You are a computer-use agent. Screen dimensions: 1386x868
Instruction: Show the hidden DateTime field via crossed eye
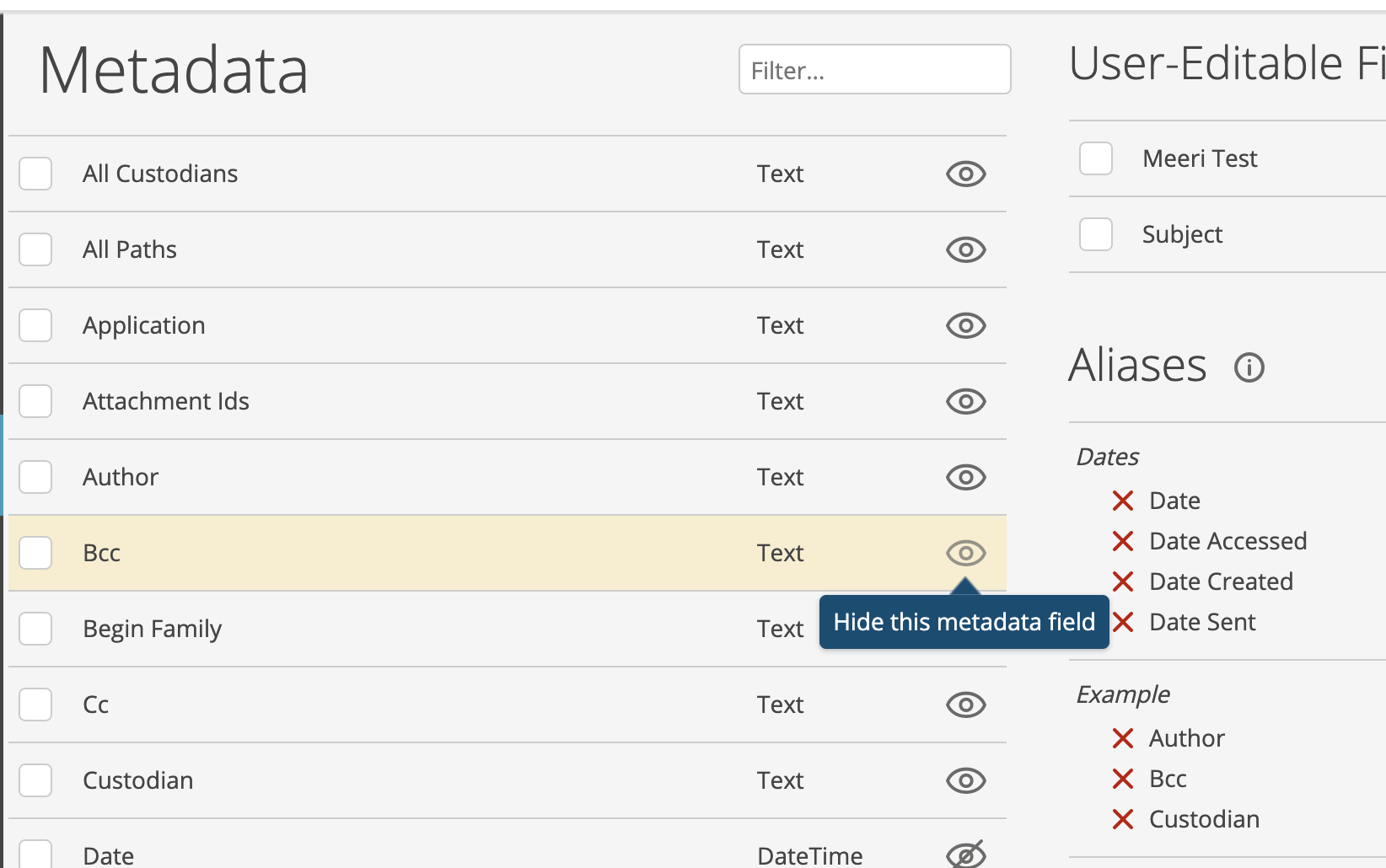pos(965,855)
